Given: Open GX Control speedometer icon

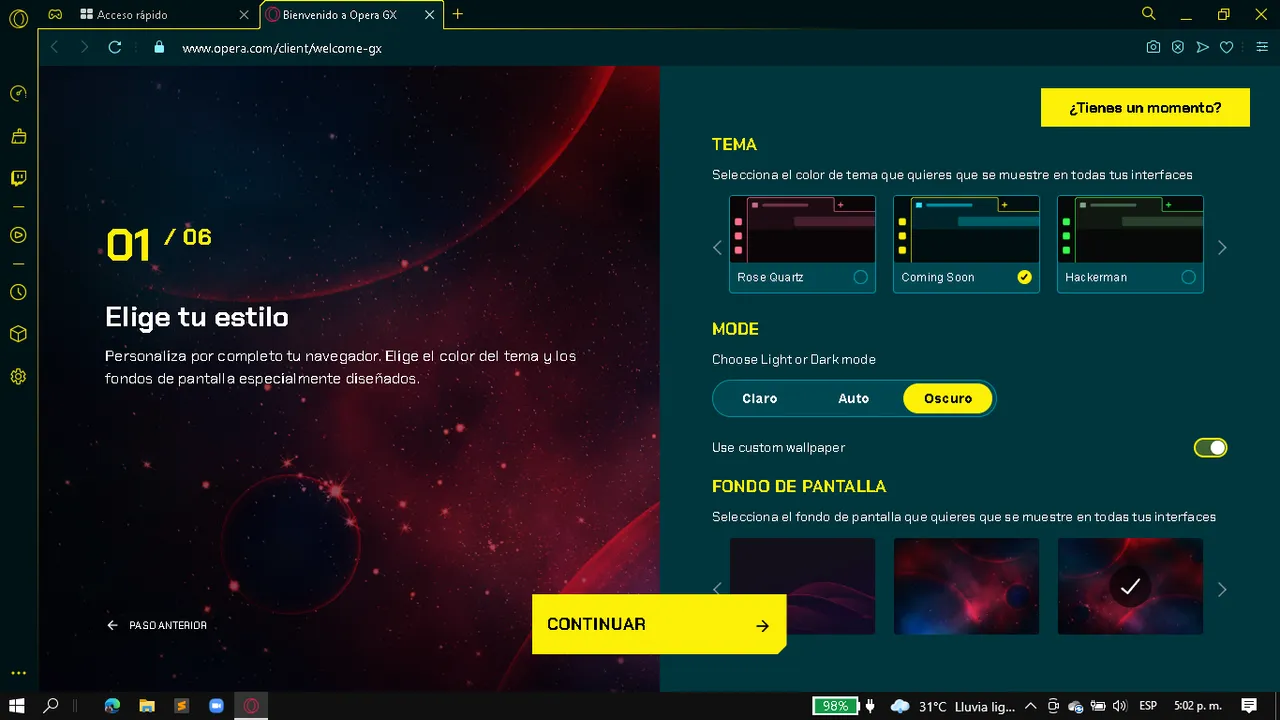Looking at the screenshot, I should pos(18,93).
